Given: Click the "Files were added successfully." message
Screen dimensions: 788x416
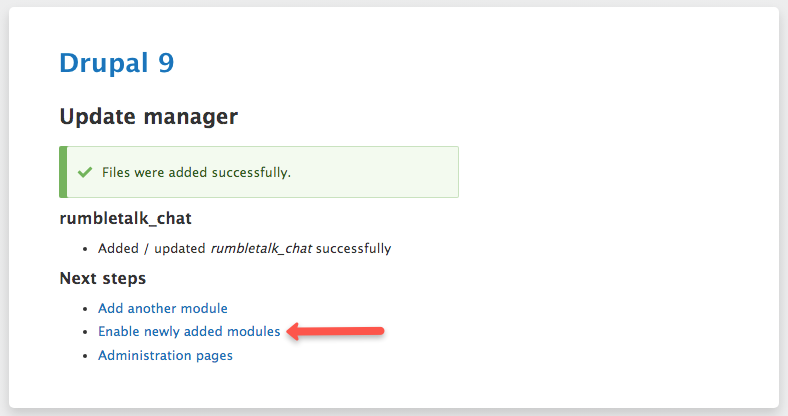Looking at the screenshot, I should pos(196,172).
